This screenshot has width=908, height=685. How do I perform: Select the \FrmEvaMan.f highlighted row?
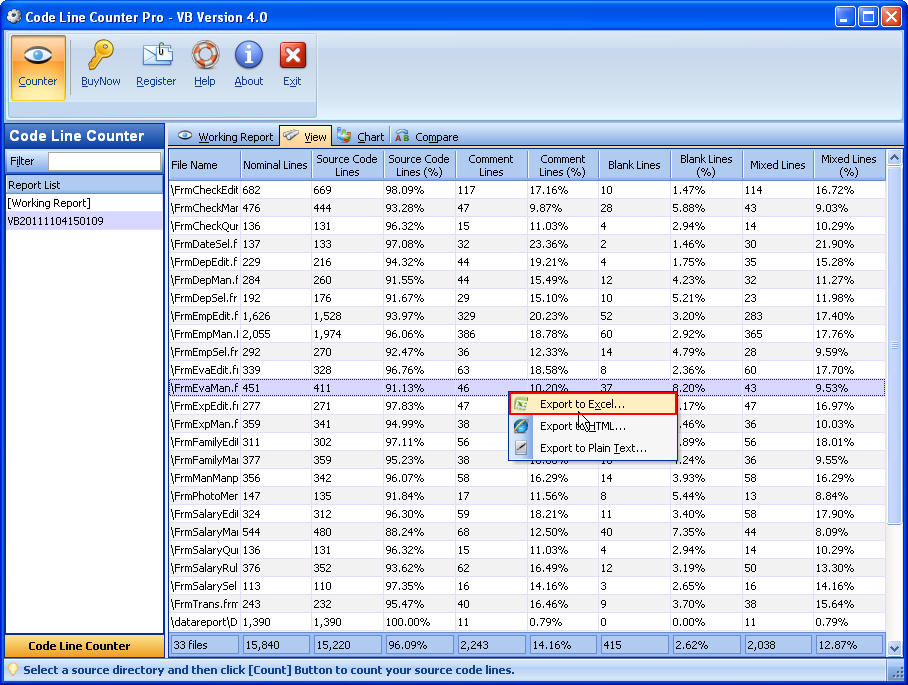click(527, 388)
